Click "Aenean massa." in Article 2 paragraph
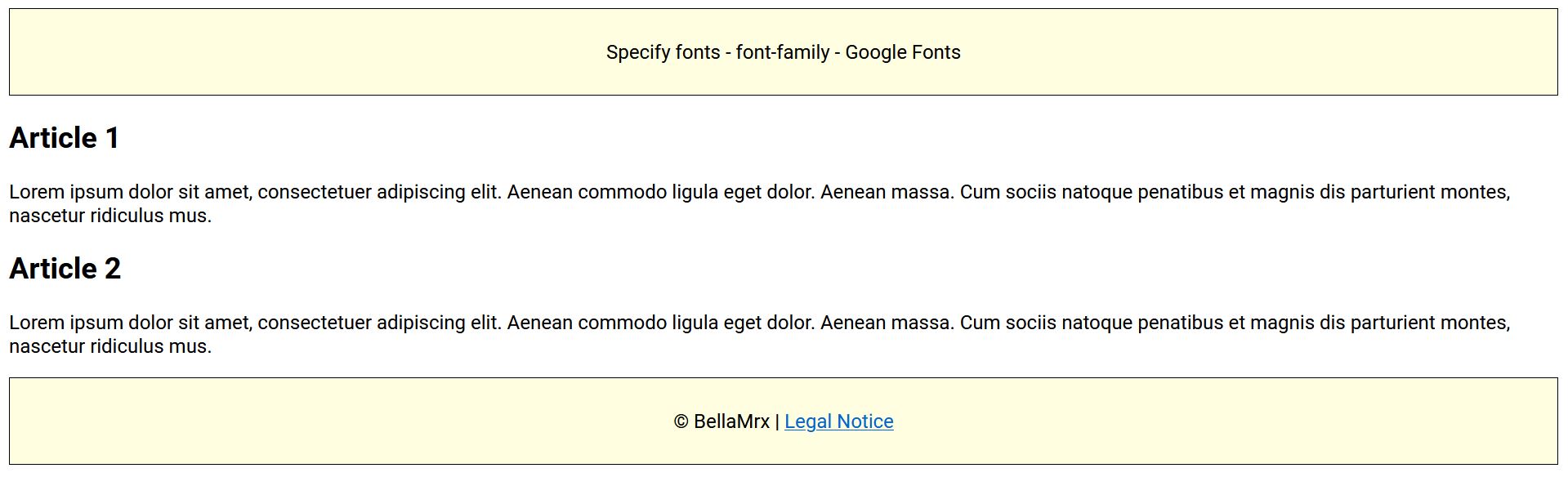Viewport: 1568px width, 477px height. coord(887,323)
